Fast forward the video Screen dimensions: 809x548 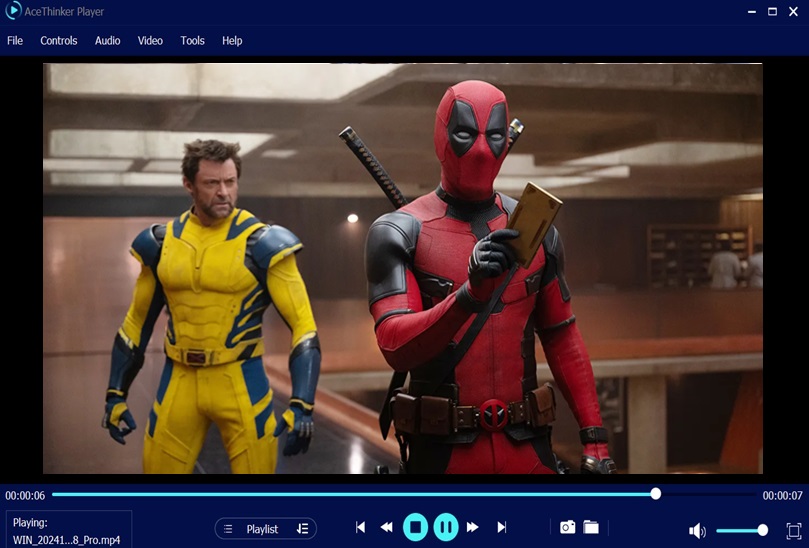(473, 527)
